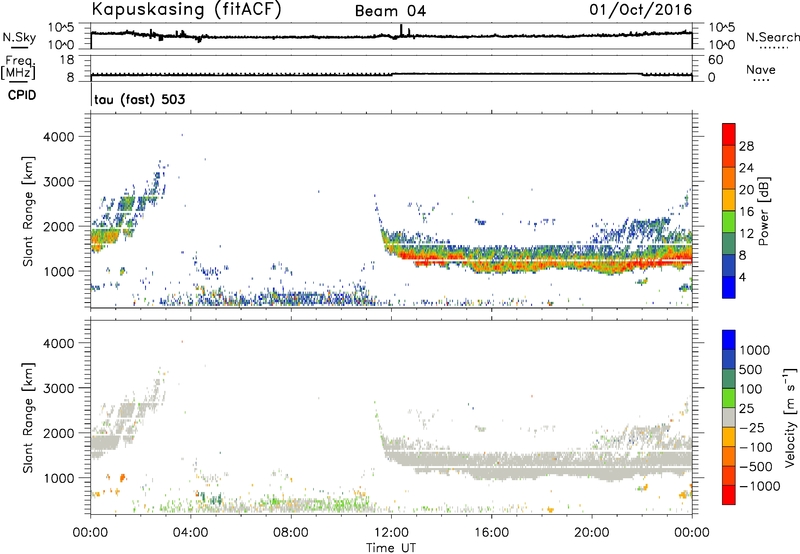Click the 'Freq. [MHz]' axis label
800x554 pixels.
[18, 67]
